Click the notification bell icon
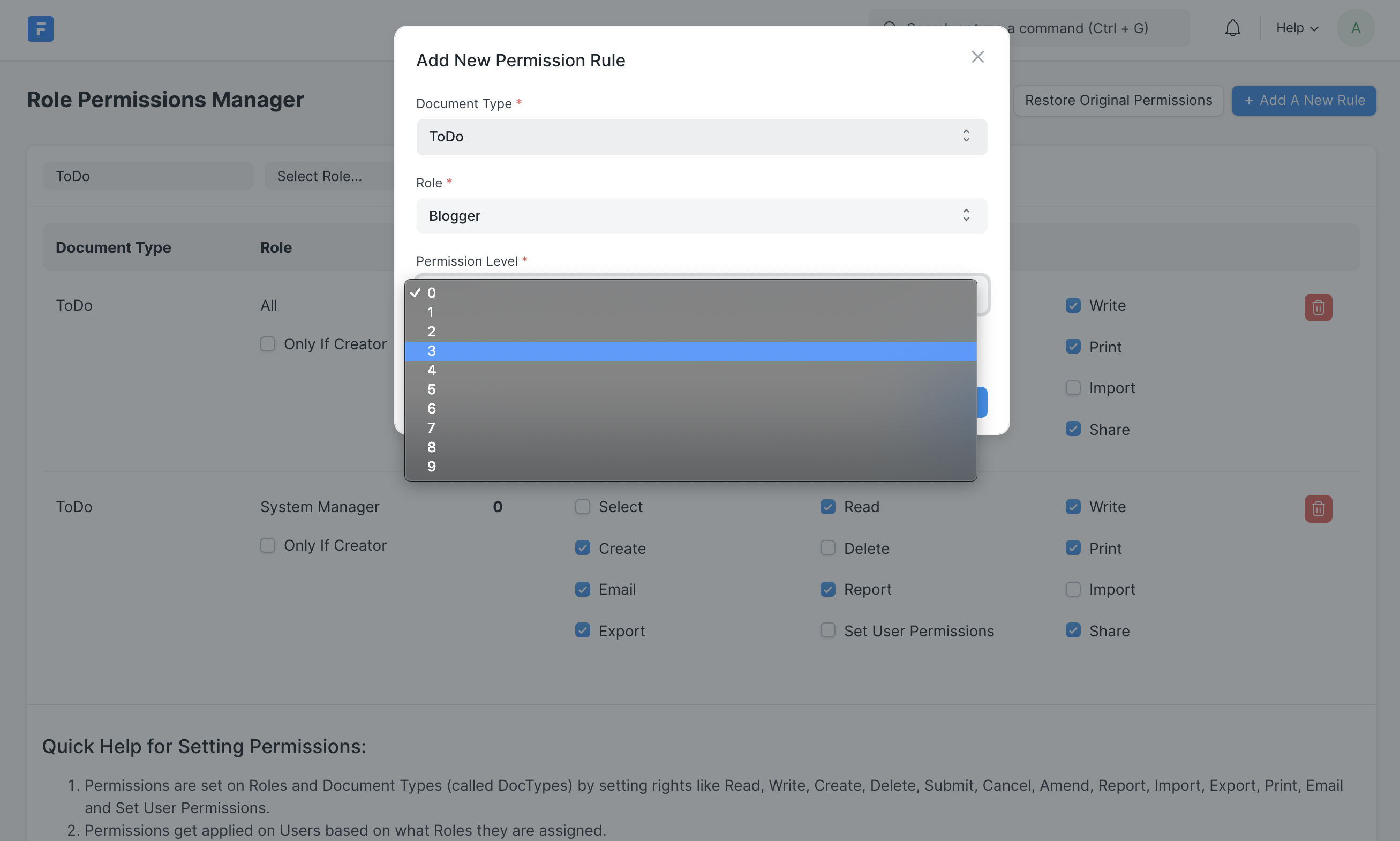The height and width of the screenshot is (841, 1400). click(1233, 27)
